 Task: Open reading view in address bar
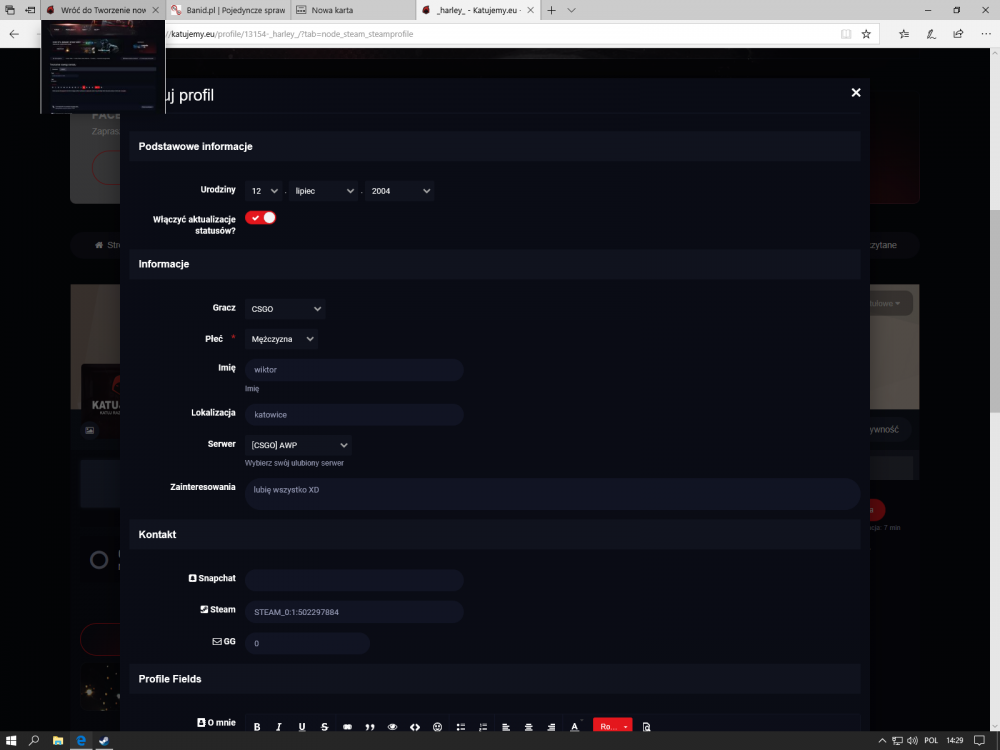846,34
